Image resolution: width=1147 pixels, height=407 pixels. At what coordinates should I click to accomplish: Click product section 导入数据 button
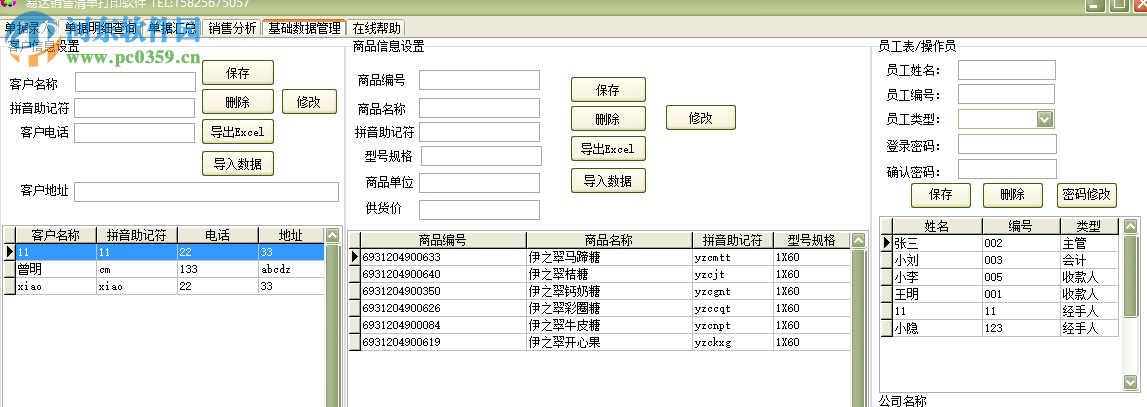pyautogui.click(x=608, y=180)
